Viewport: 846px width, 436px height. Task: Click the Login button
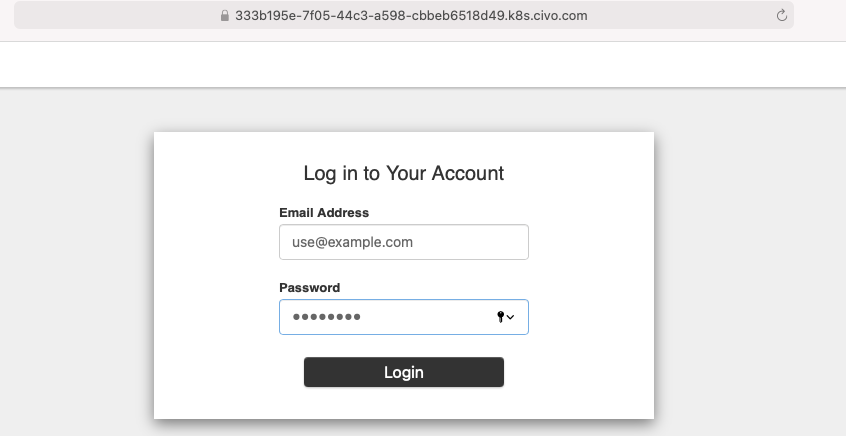(x=404, y=372)
